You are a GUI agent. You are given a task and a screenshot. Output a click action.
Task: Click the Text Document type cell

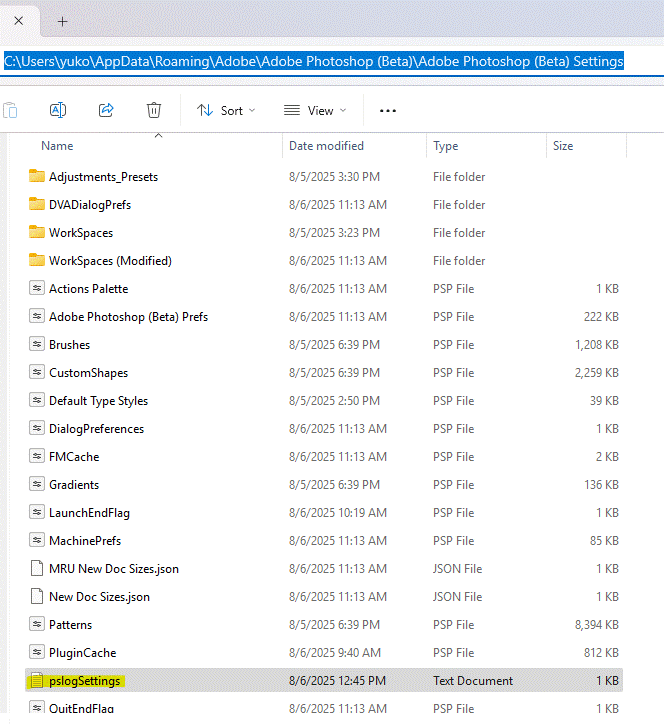coord(473,681)
